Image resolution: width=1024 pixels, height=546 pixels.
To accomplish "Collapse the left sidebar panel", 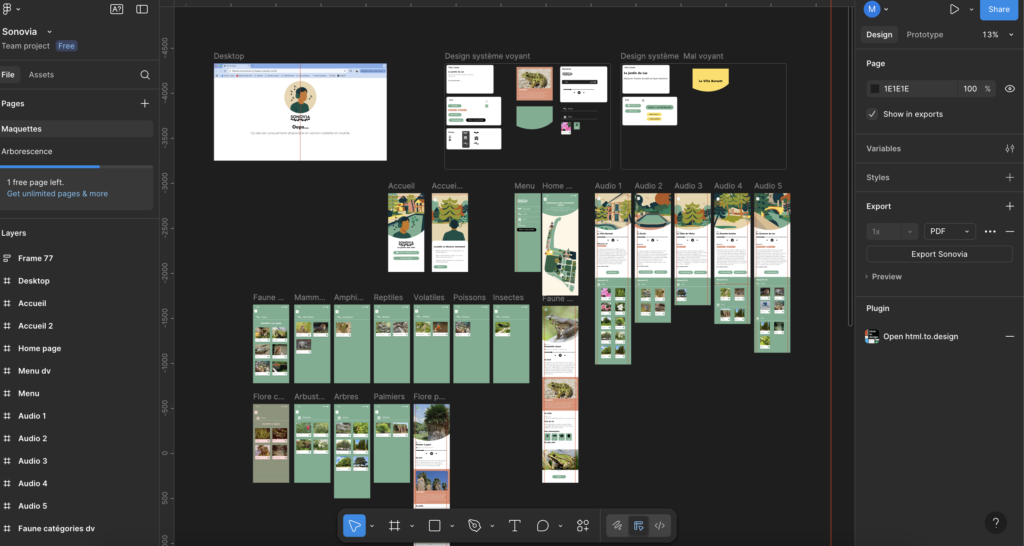I will point(142,9).
